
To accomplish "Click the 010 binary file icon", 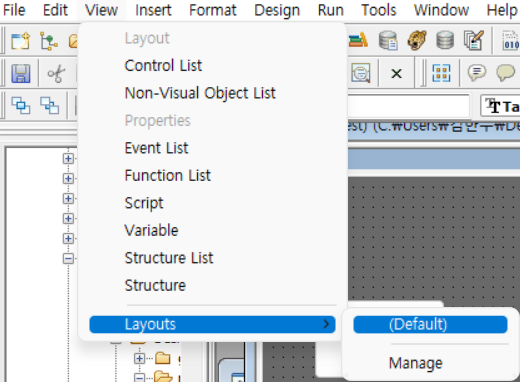I will point(511,41).
